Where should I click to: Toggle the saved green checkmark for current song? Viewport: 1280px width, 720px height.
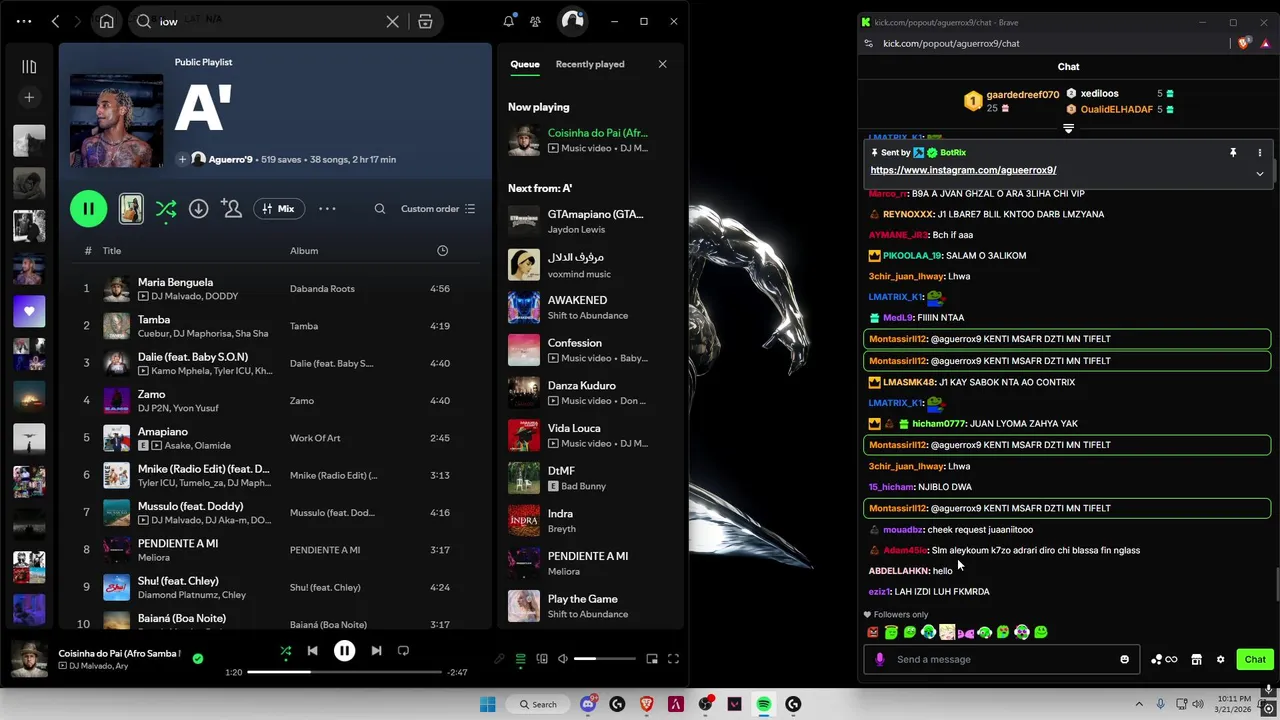[x=198, y=659]
